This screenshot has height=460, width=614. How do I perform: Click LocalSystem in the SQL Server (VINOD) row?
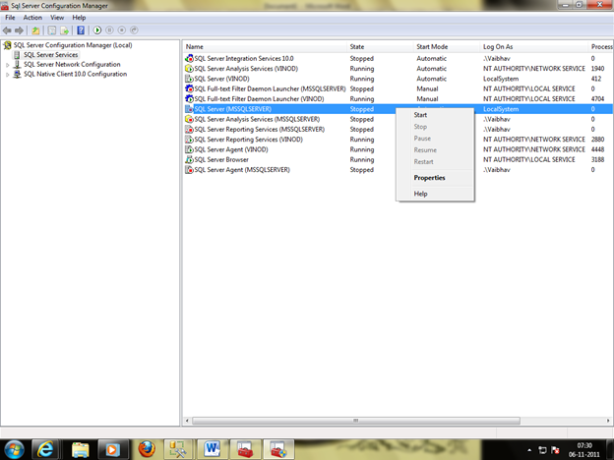pos(501,79)
